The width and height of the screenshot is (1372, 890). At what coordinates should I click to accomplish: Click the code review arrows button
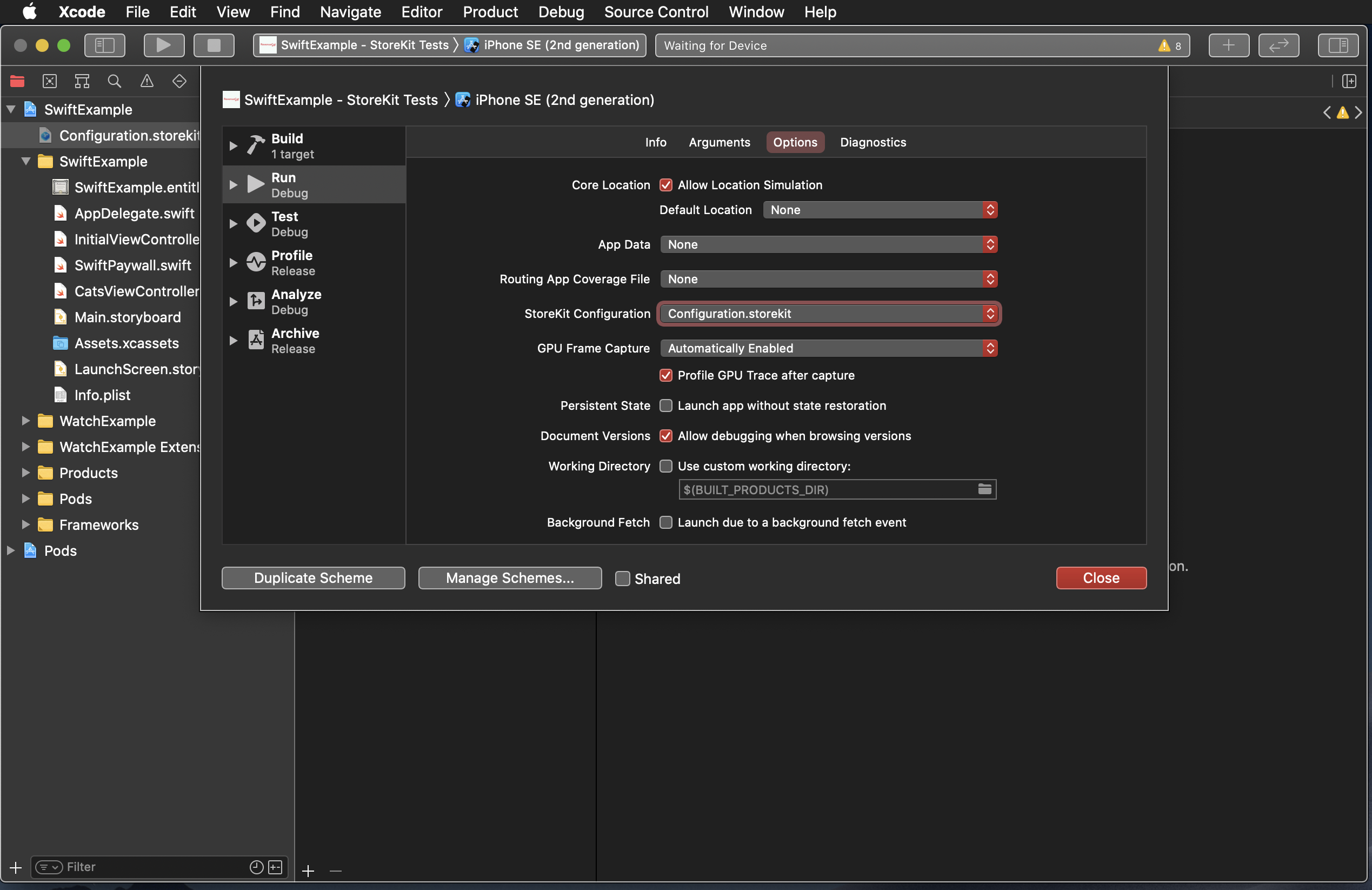[1278, 45]
